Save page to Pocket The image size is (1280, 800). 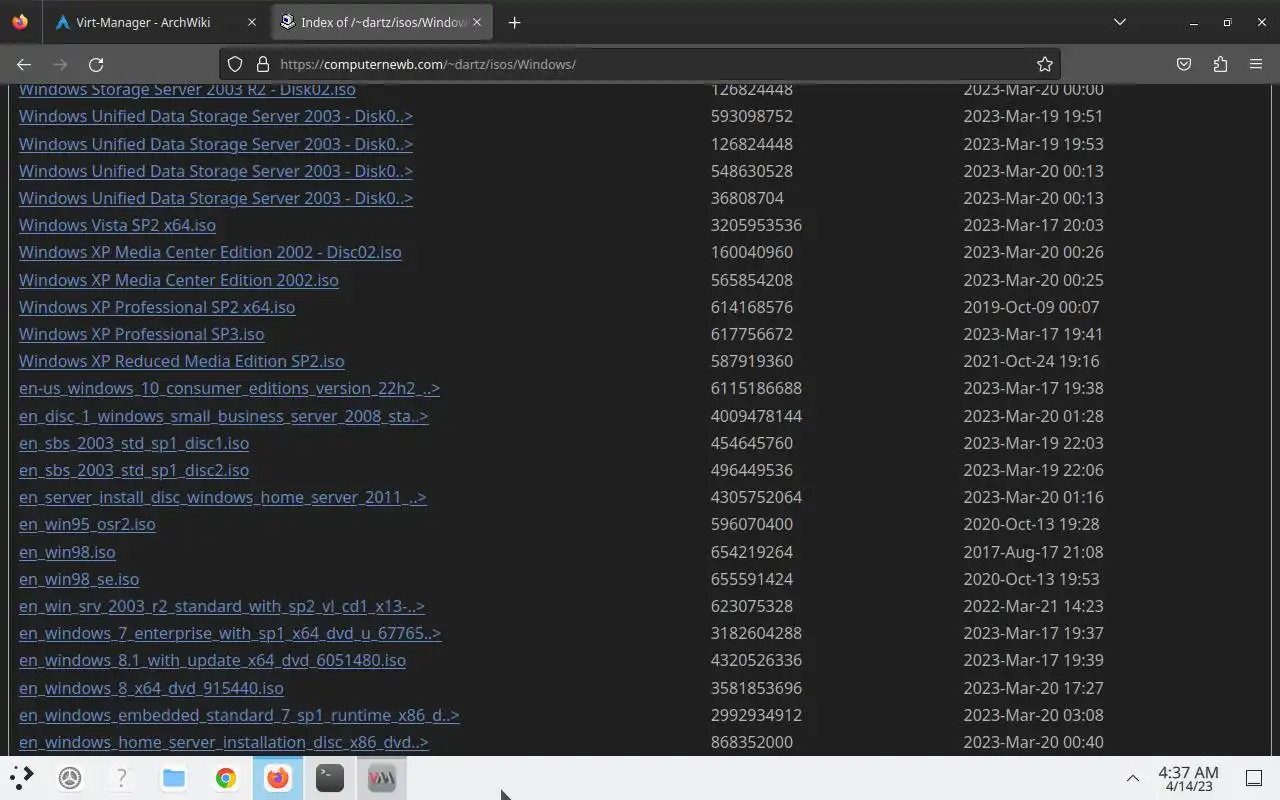pyautogui.click(x=1184, y=64)
